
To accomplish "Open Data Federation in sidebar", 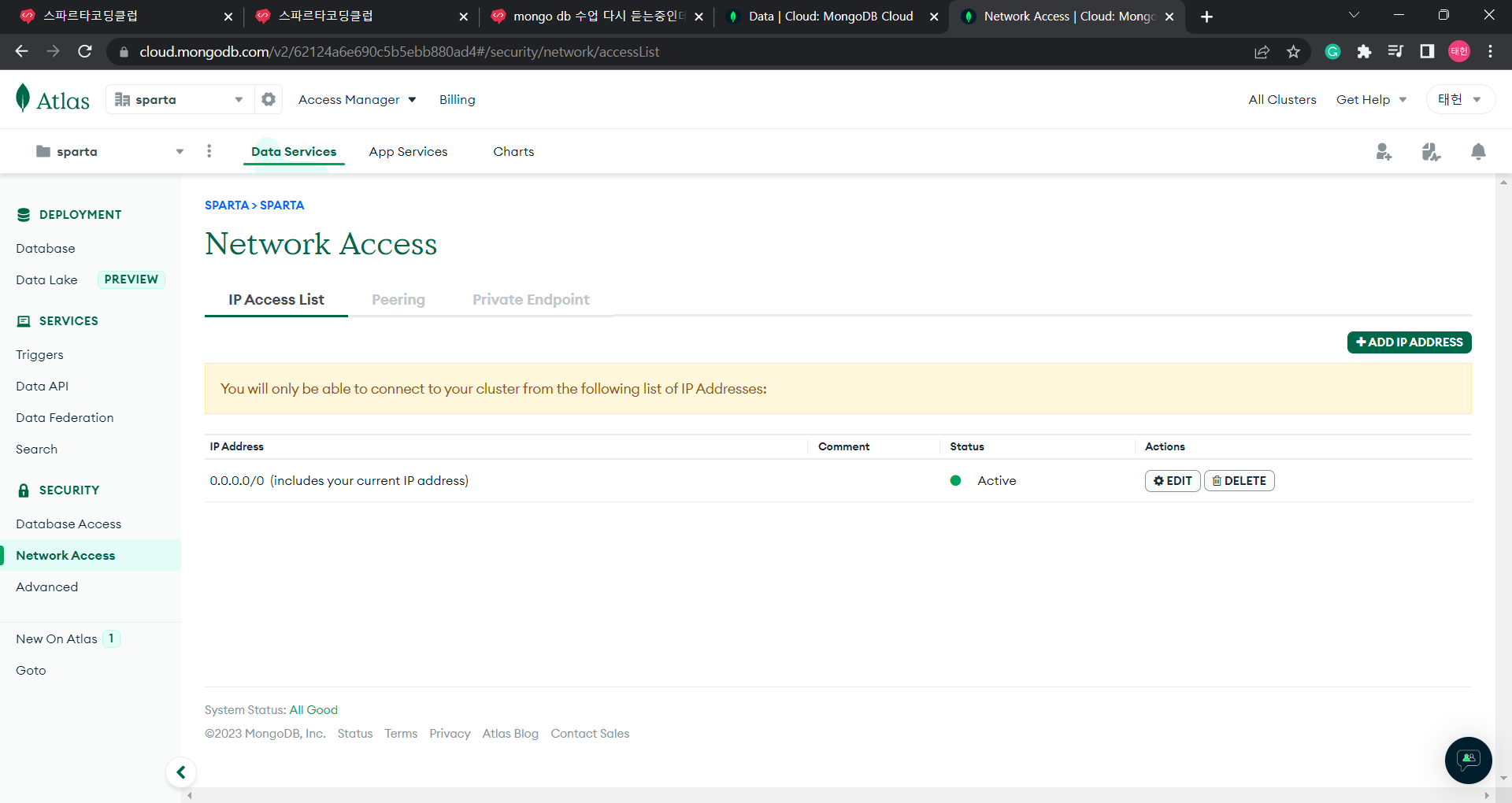I will (x=65, y=417).
